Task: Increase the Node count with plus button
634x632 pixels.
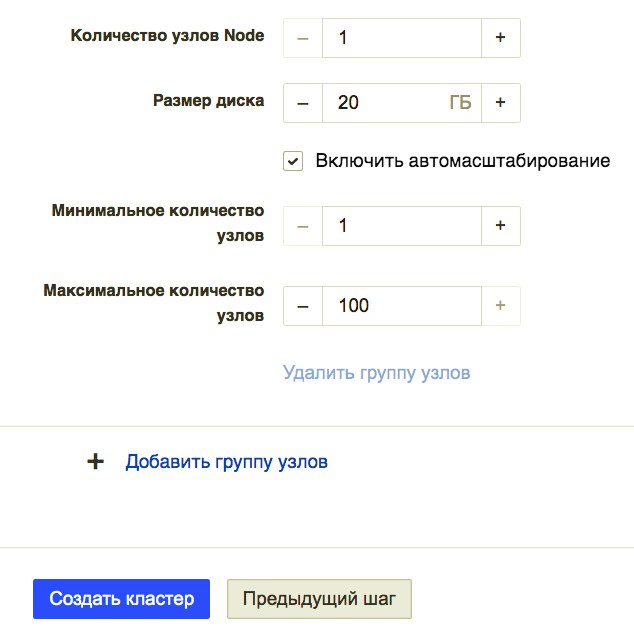Action: click(501, 38)
